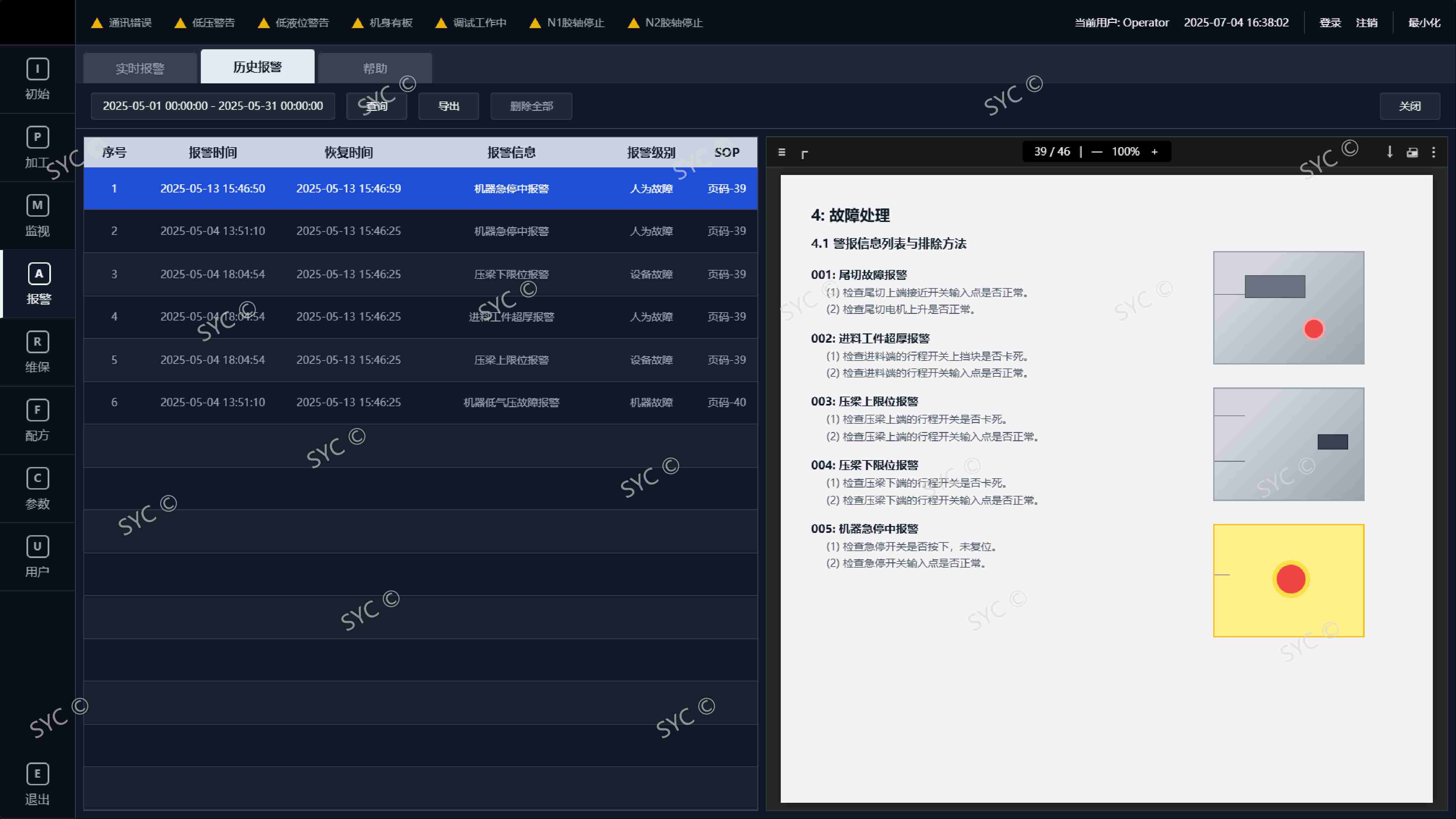Click the 维保 maintenance icon
The image size is (1456, 819).
coord(37,342)
